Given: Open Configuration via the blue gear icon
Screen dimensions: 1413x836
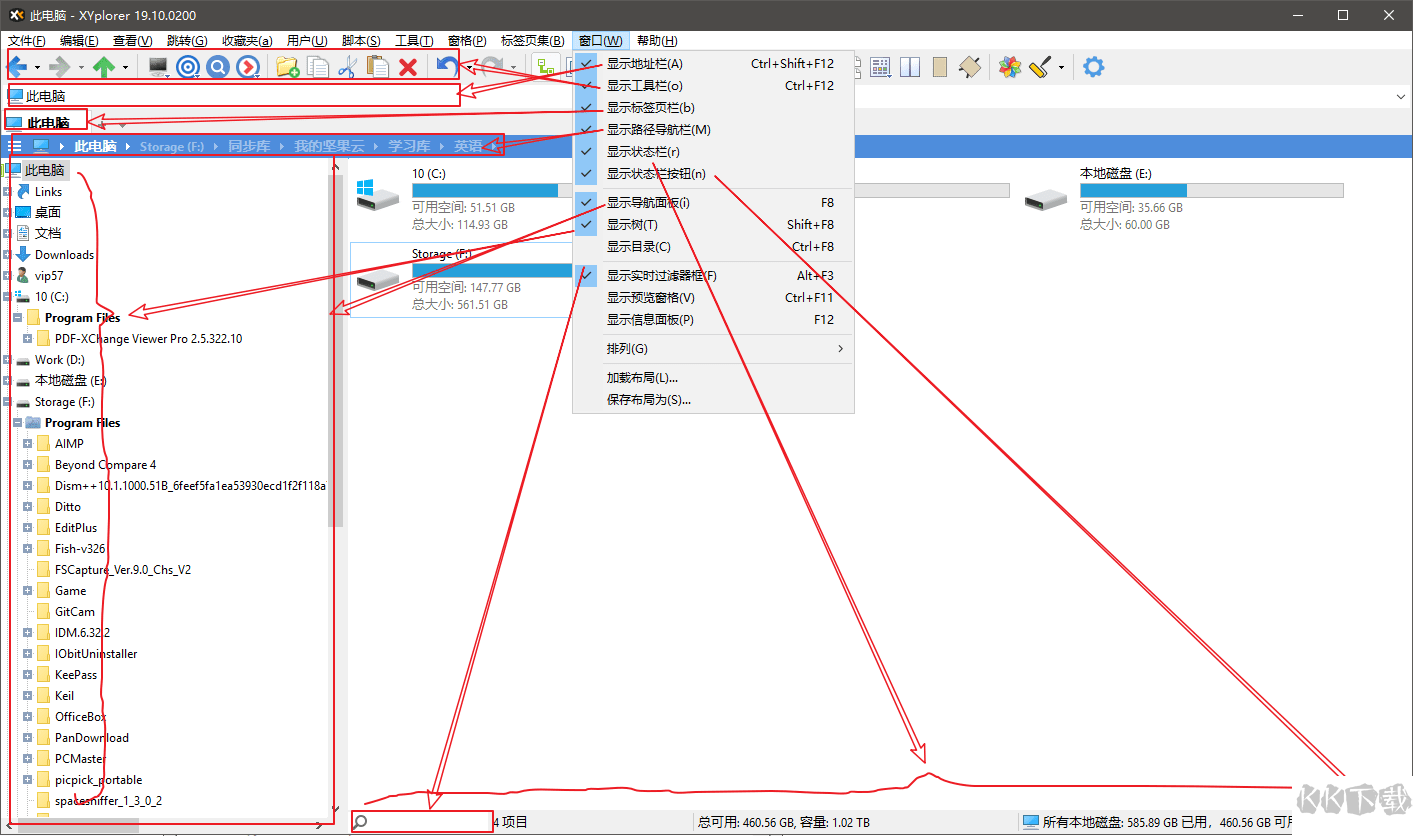Looking at the screenshot, I should (x=1094, y=67).
